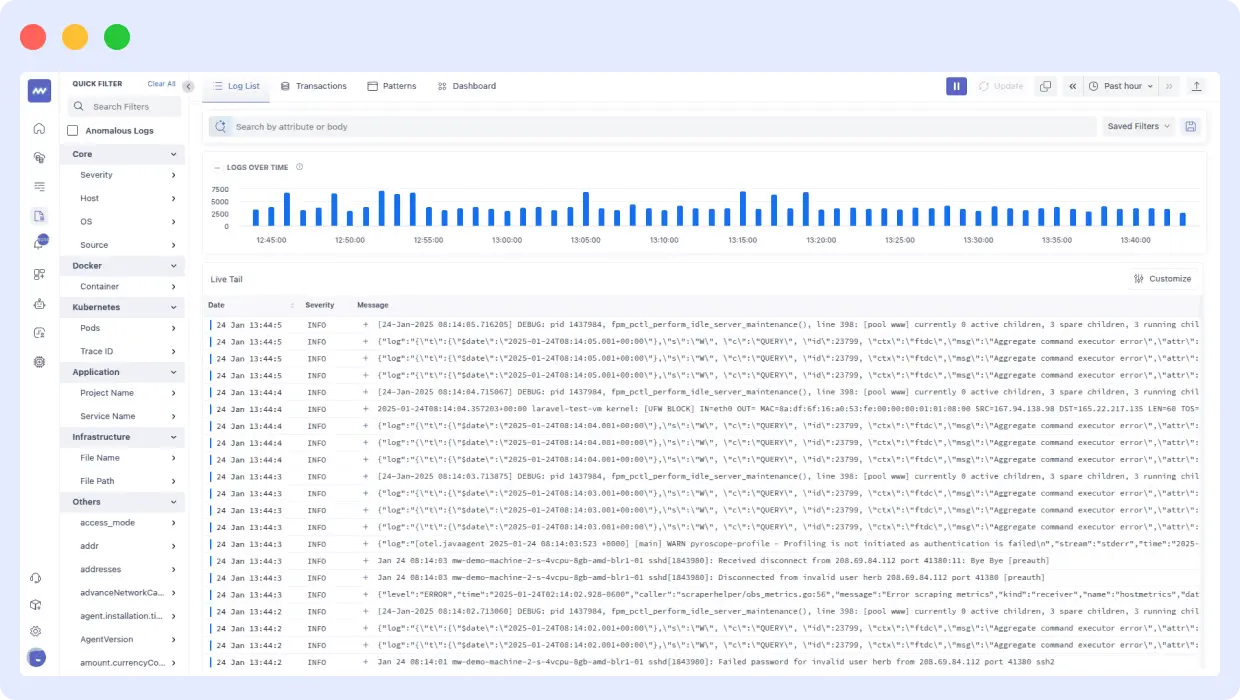The image size is (1240, 700).
Task: Click the Update button
Action: point(1001,86)
